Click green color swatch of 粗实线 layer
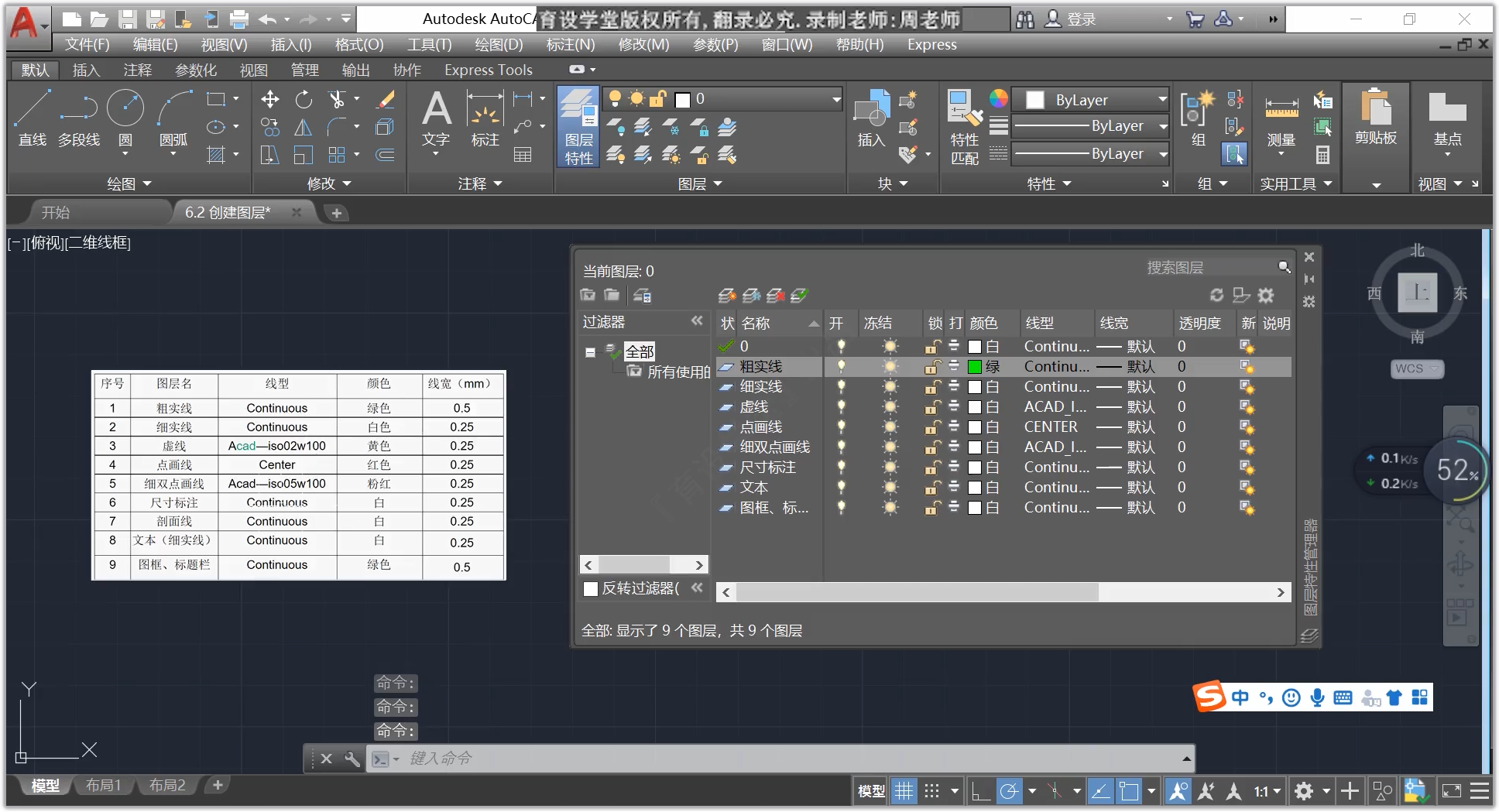Viewport: 1499px width, 812px height. click(975, 366)
